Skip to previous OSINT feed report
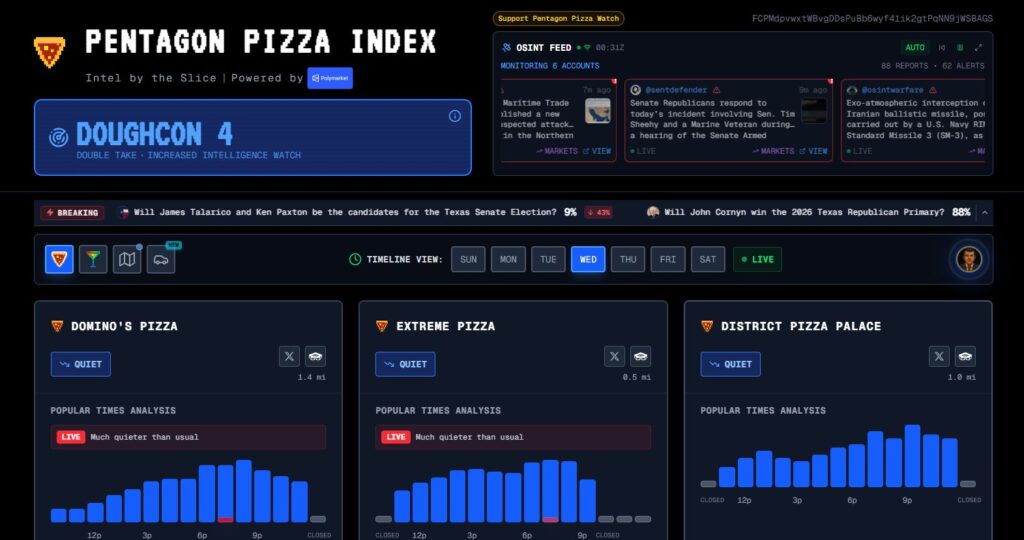 point(941,47)
